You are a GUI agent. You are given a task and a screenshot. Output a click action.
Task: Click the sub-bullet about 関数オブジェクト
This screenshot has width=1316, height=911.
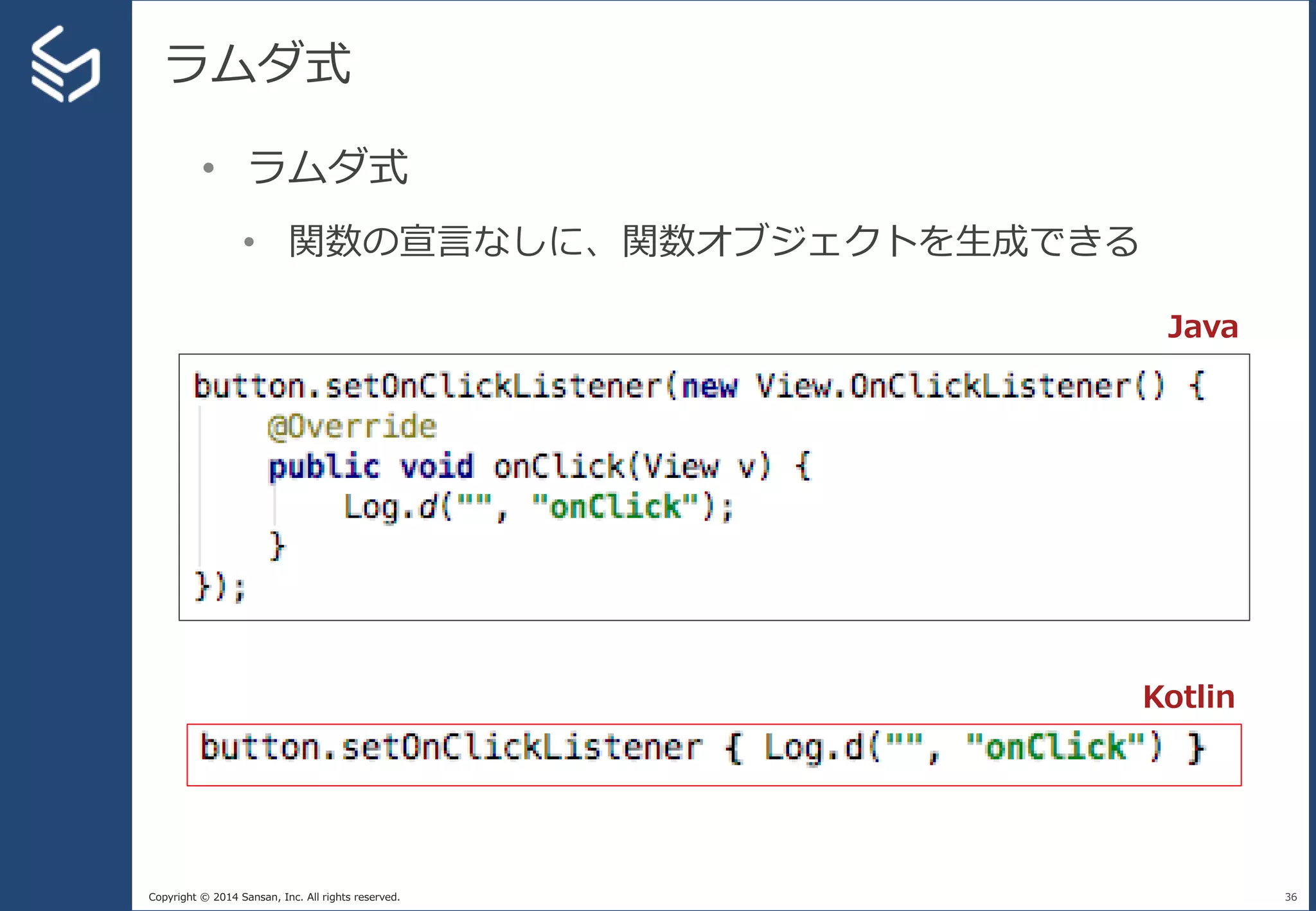coord(713,242)
